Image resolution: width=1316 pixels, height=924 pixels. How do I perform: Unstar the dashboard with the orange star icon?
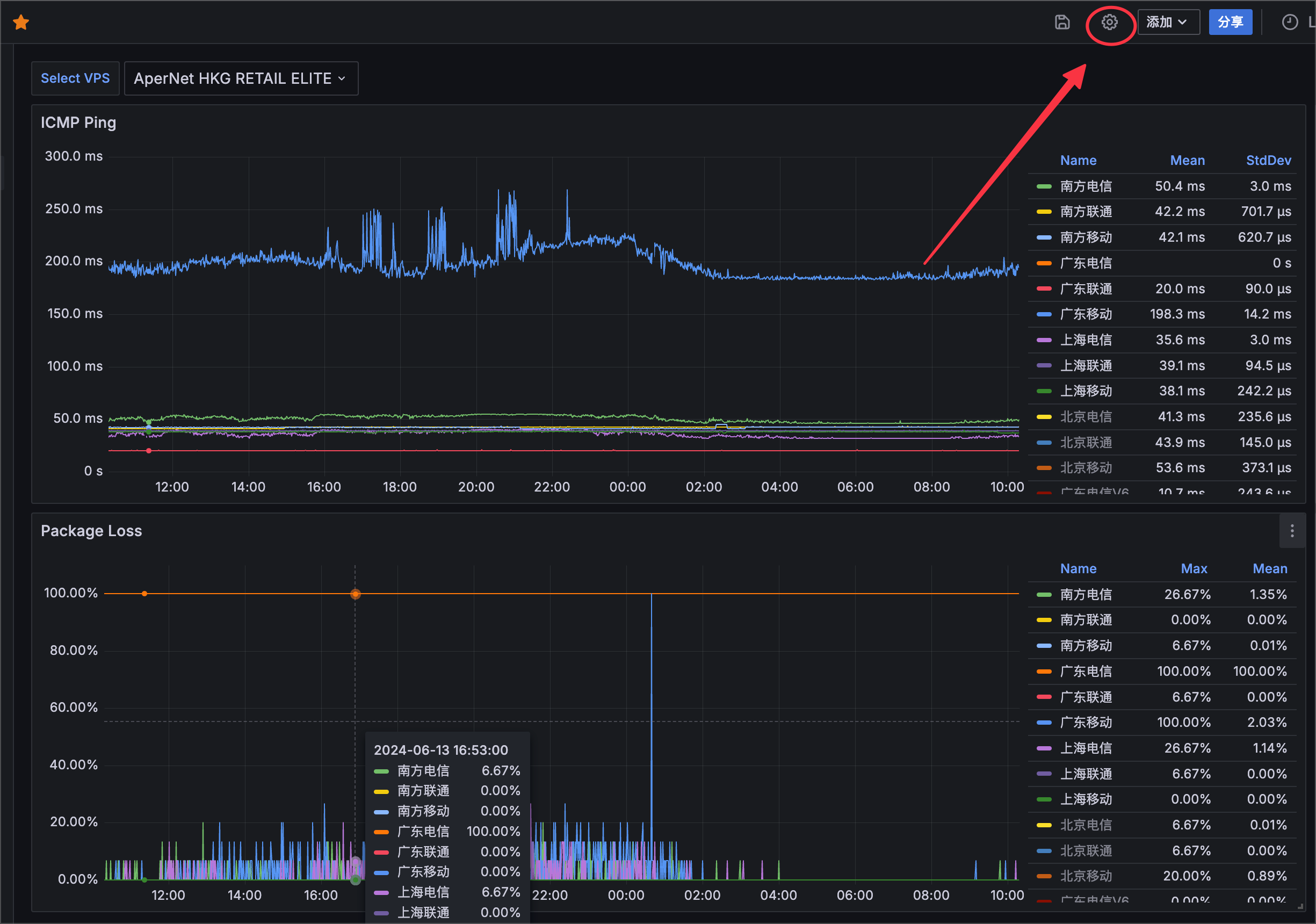[x=21, y=23]
